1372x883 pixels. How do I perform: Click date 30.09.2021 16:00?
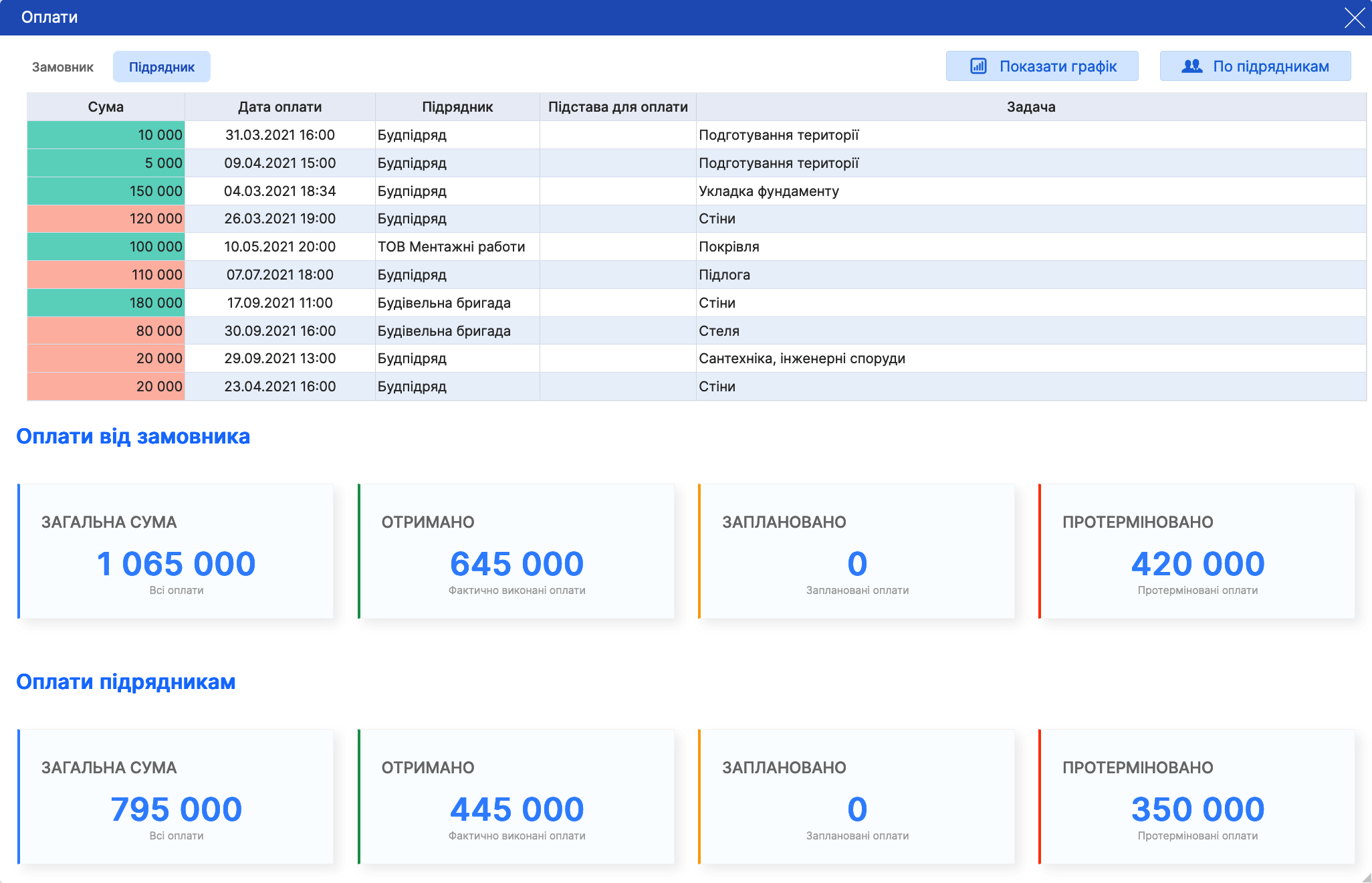coord(279,331)
